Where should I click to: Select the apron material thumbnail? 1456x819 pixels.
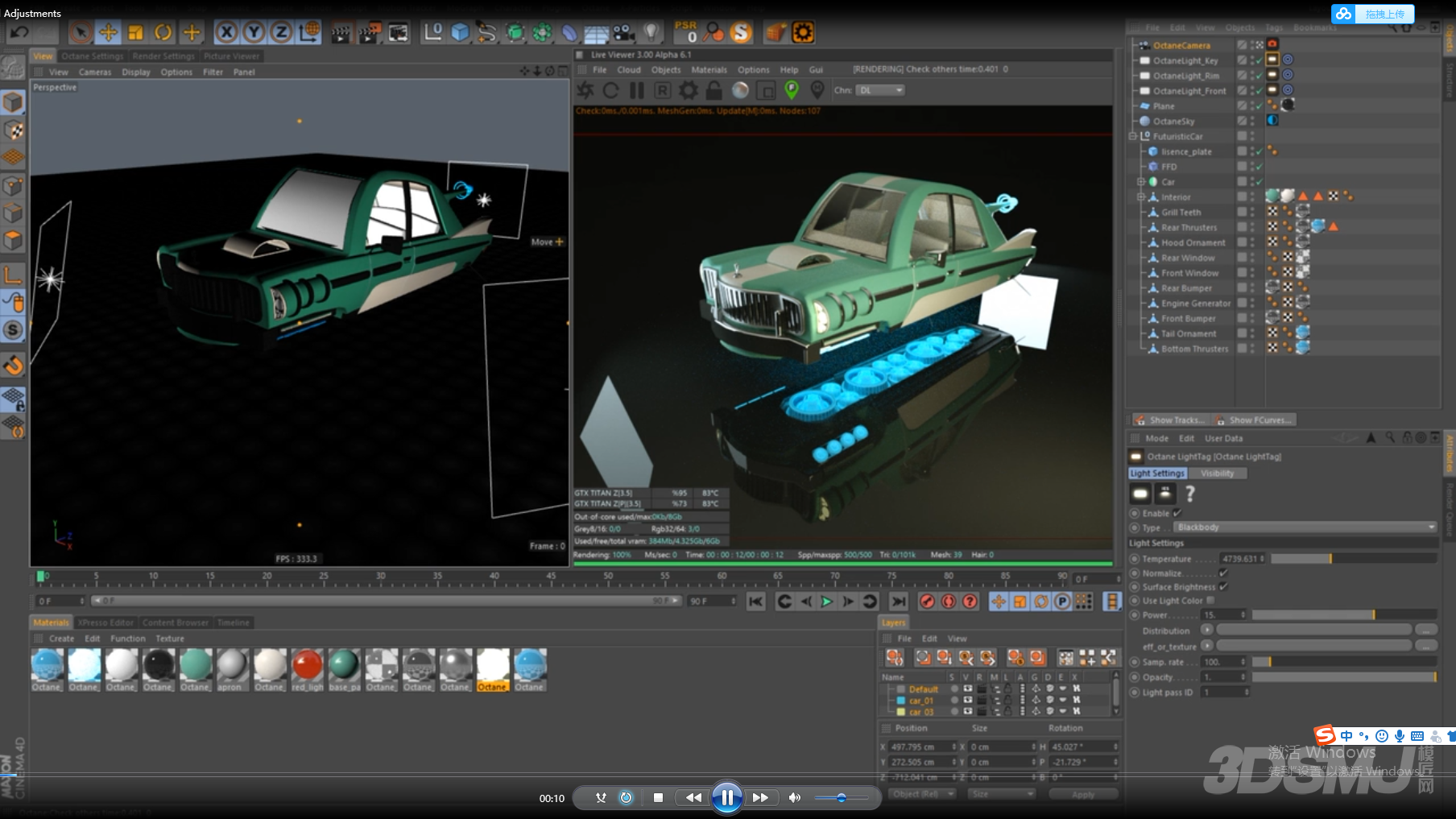point(232,670)
